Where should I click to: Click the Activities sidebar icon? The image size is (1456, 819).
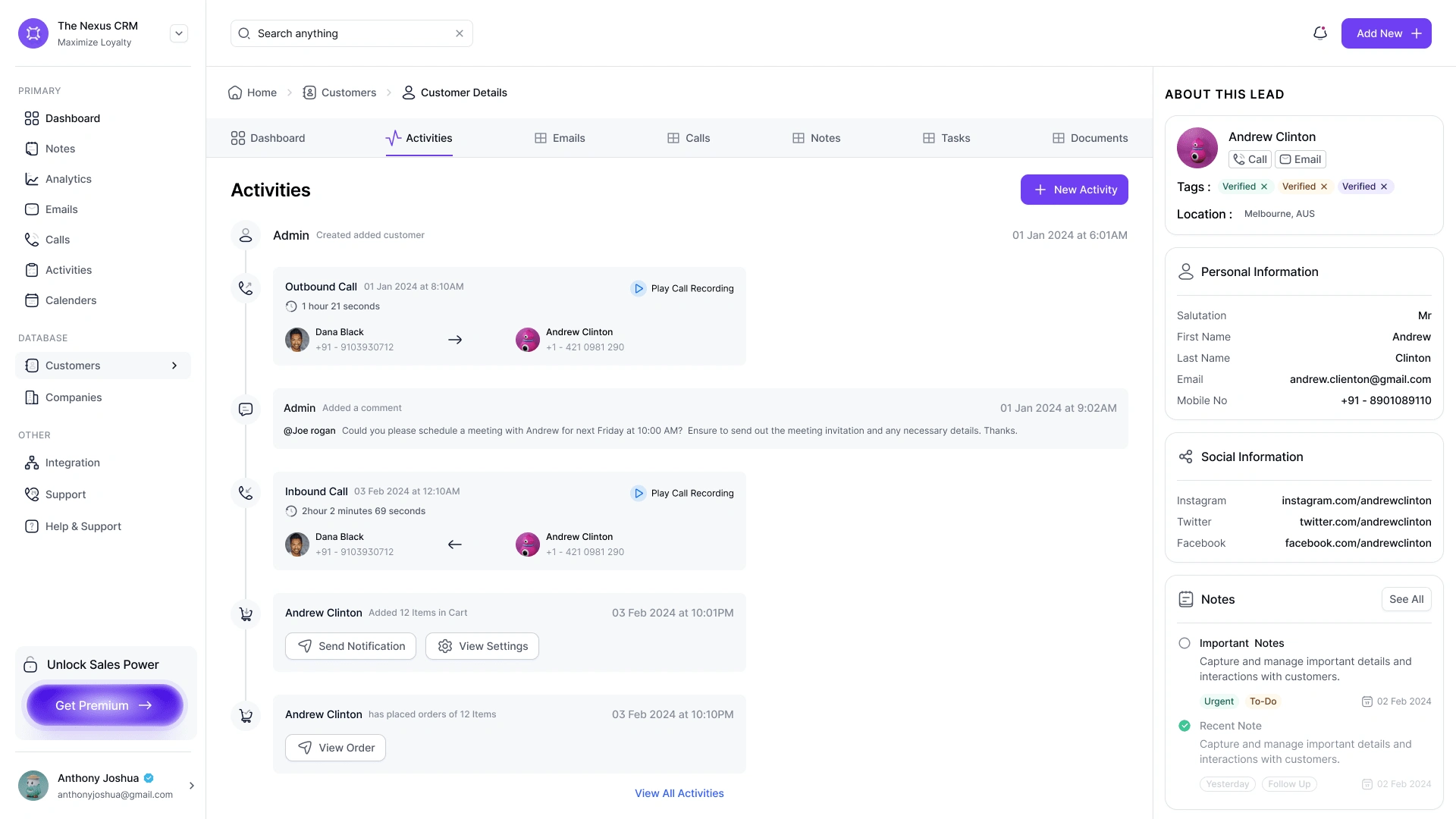[x=30, y=270]
